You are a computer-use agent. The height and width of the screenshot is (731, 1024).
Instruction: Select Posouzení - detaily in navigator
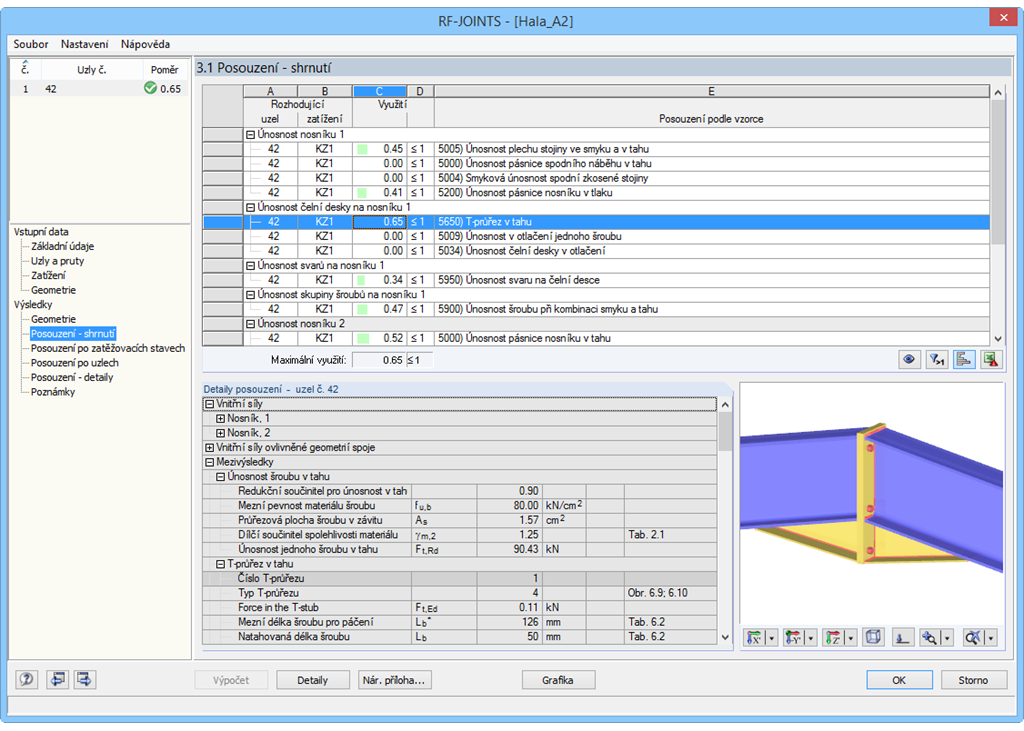click(x=72, y=378)
